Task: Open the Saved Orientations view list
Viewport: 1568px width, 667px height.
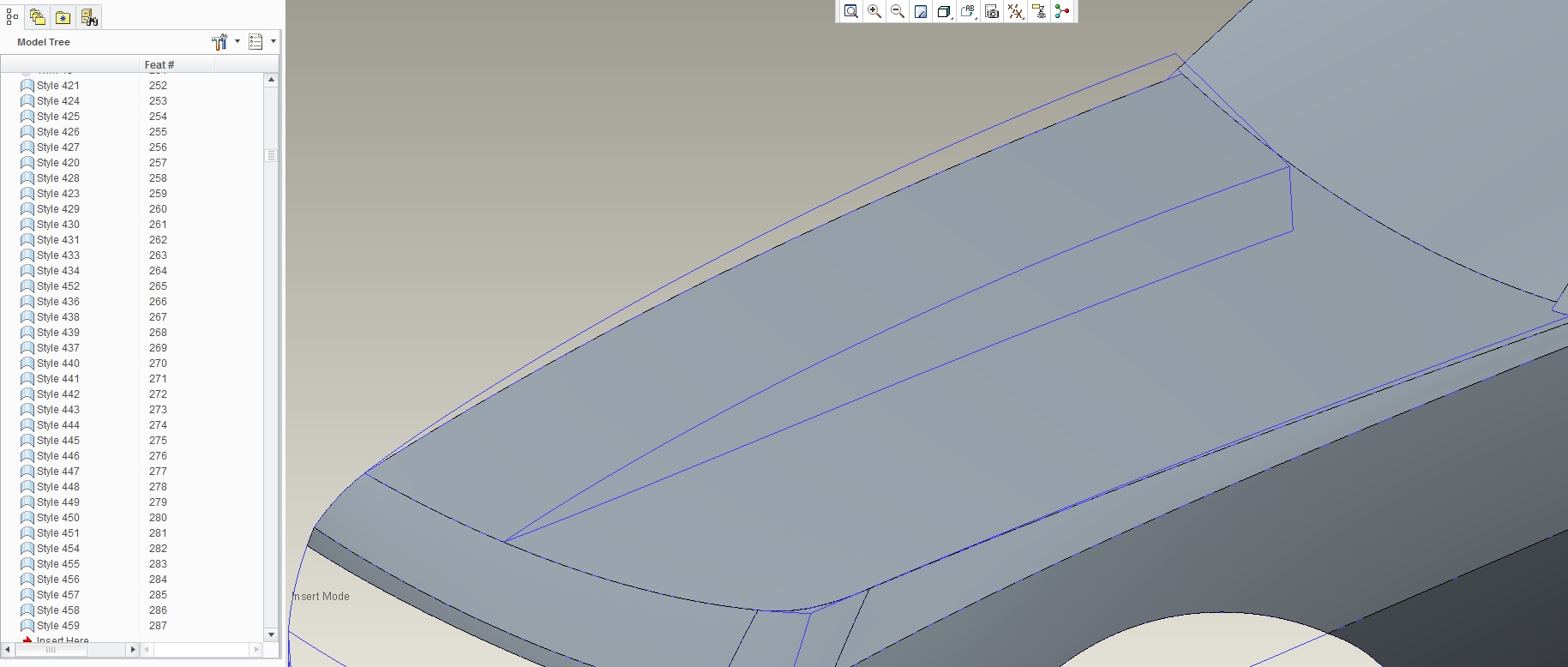Action: point(968,11)
